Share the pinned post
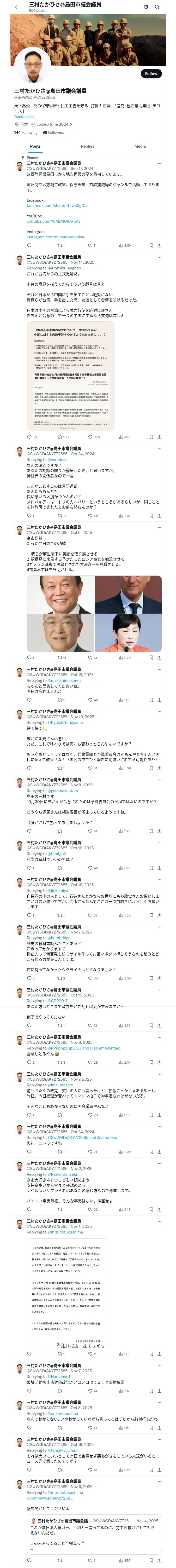 point(159,245)
